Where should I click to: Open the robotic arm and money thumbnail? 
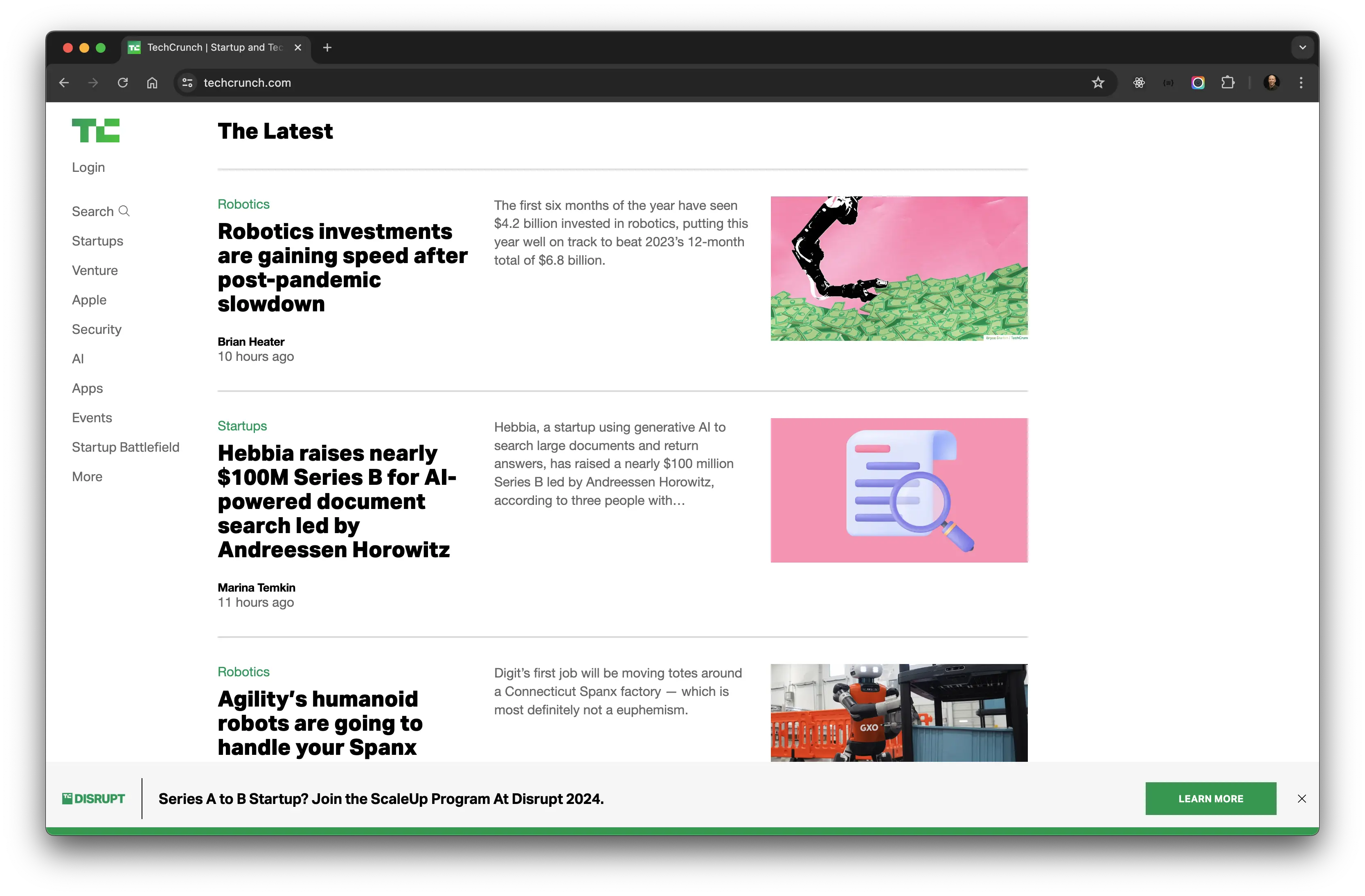click(x=899, y=268)
